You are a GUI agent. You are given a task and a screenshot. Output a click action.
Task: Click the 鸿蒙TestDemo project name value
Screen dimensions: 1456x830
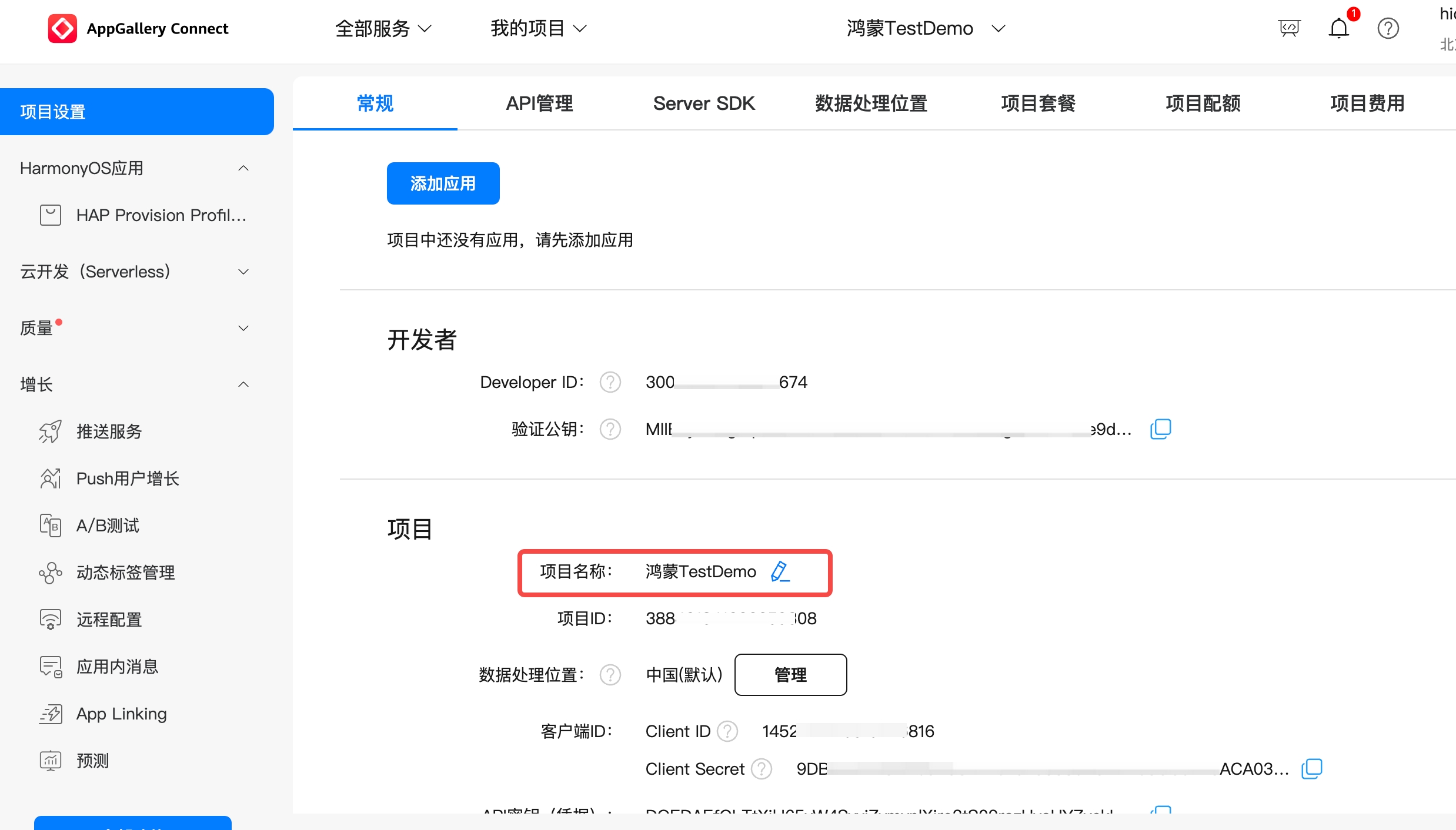click(701, 571)
